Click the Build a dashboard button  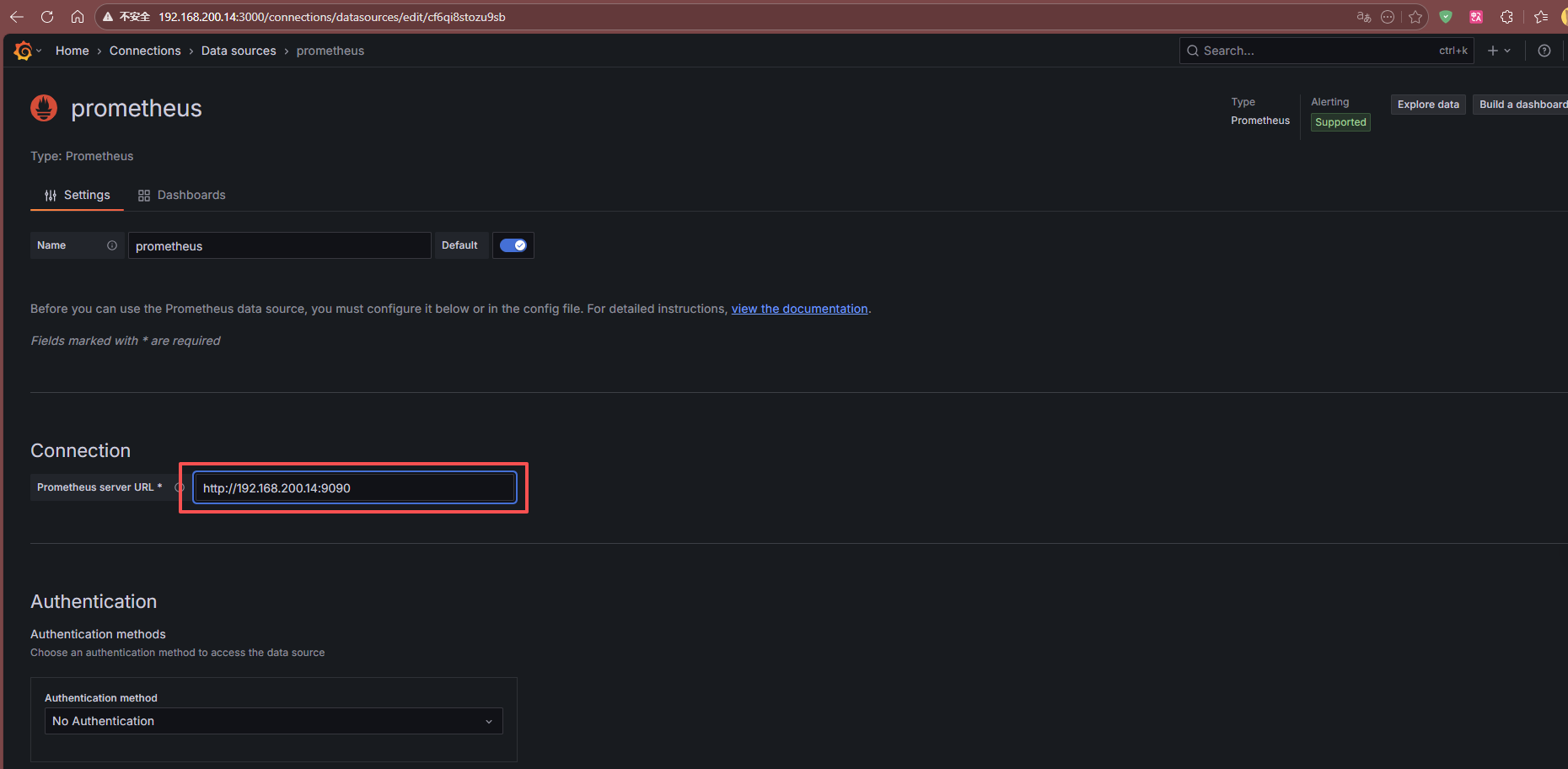point(1522,105)
